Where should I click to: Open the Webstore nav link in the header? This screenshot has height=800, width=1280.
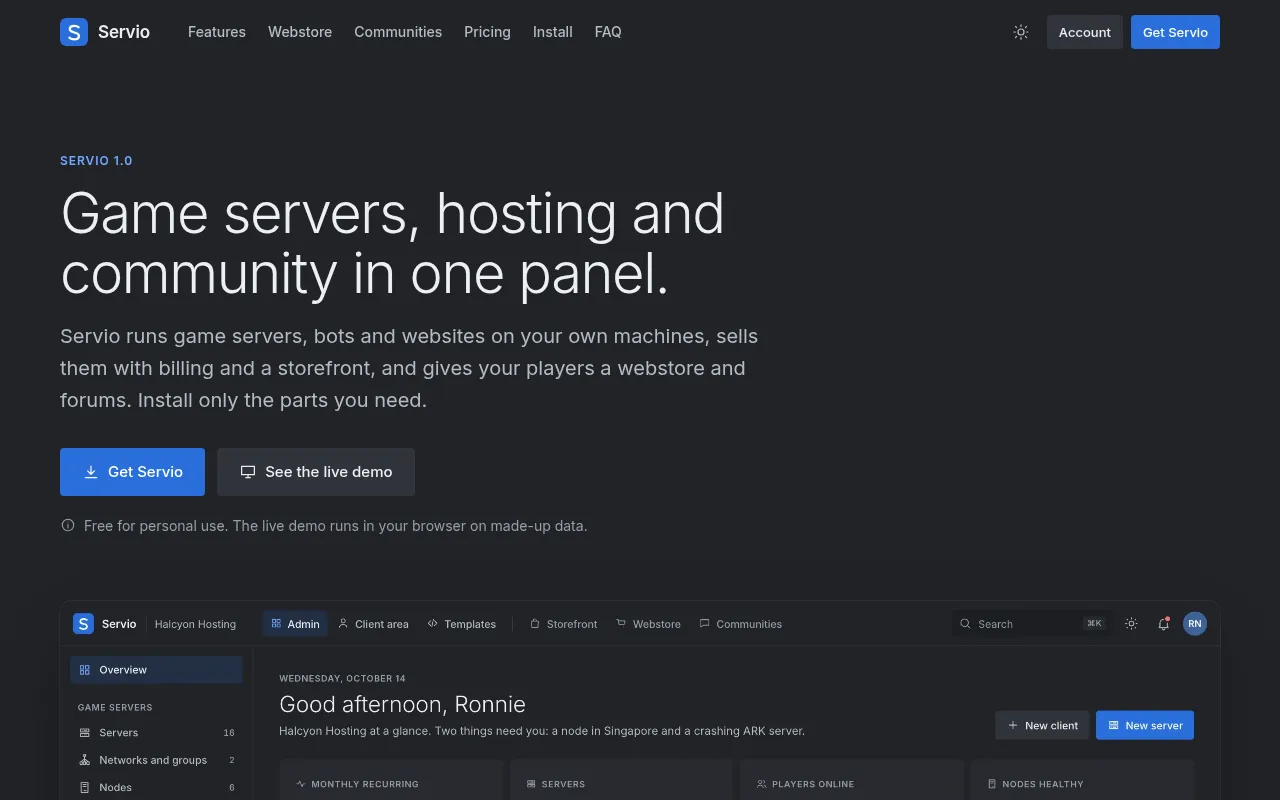pos(300,32)
